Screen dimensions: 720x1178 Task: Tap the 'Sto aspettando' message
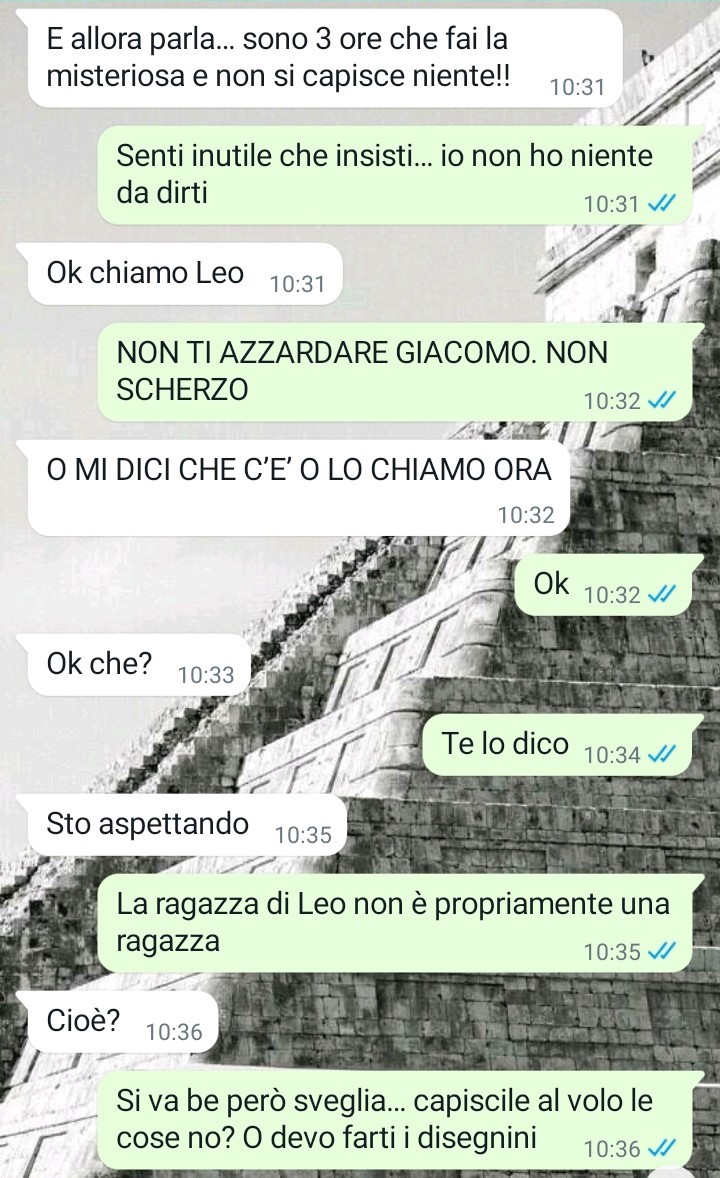tap(188, 825)
